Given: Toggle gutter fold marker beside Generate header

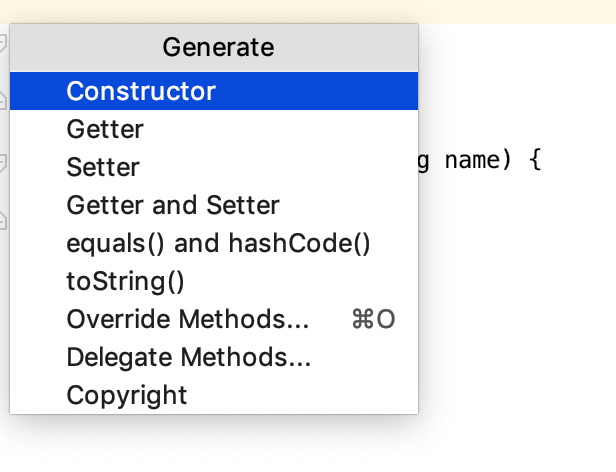Looking at the screenshot, I should [3, 43].
